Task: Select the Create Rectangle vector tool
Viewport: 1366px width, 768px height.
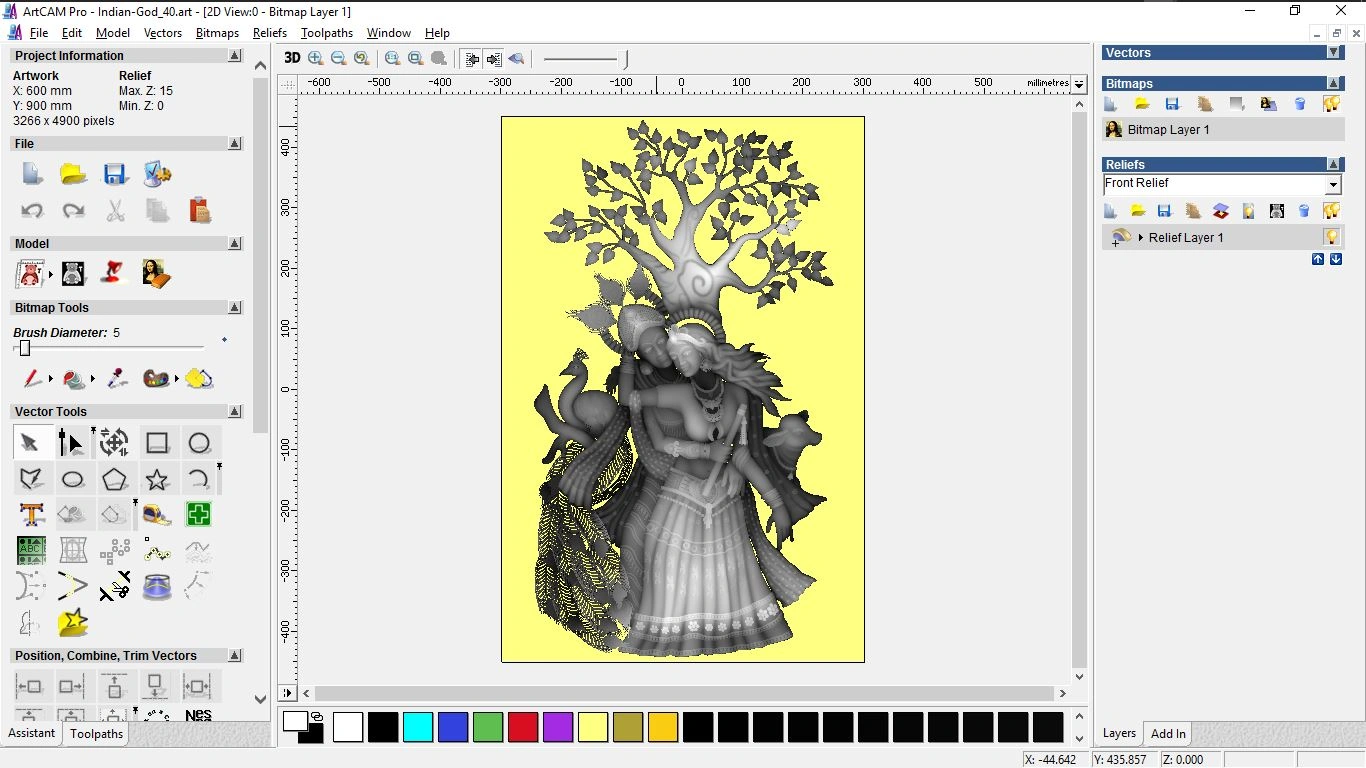Action: pyautogui.click(x=157, y=442)
